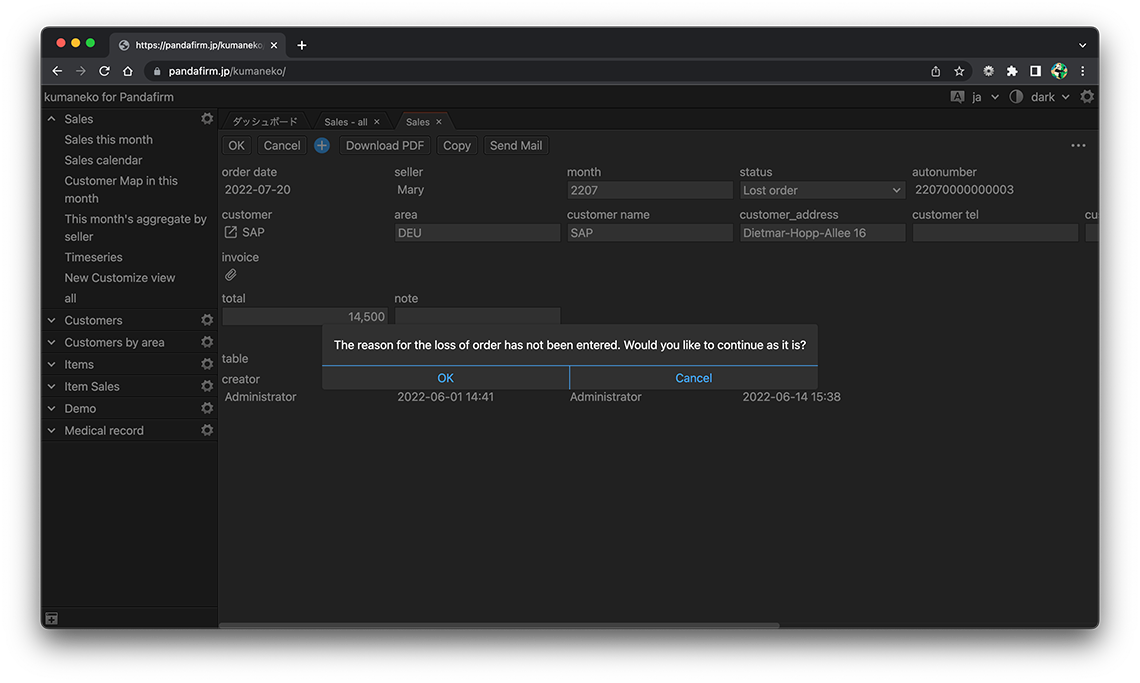The width and height of the screenshot is (1140, 683).
Task: Click add panel icon at sidebar bottom
Action: tap(52, 619)
